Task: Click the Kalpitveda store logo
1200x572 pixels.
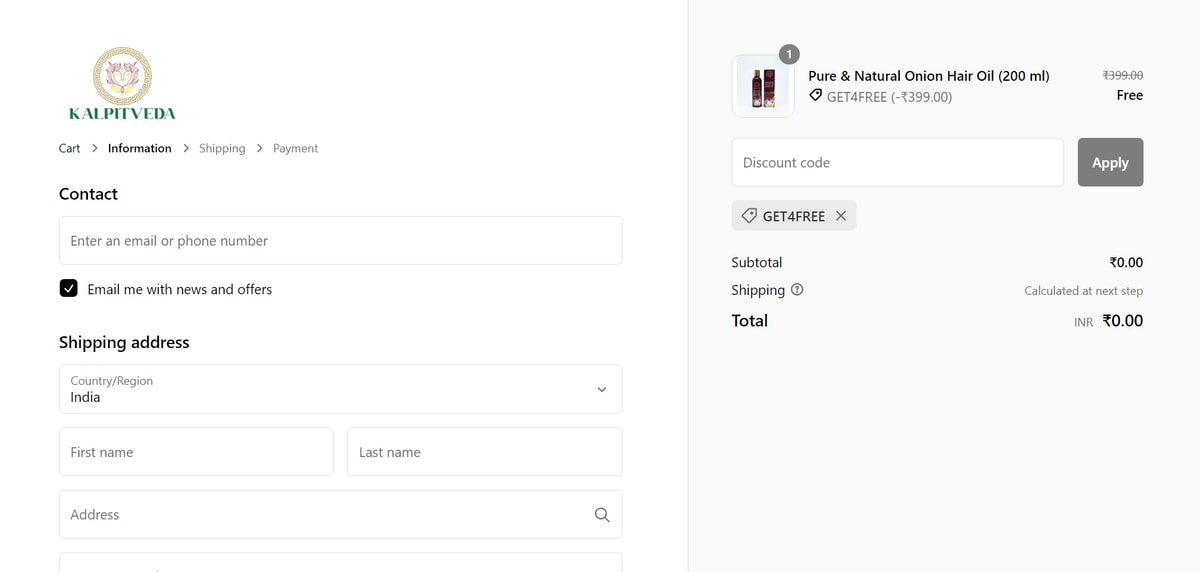Action: click(122, 84)
